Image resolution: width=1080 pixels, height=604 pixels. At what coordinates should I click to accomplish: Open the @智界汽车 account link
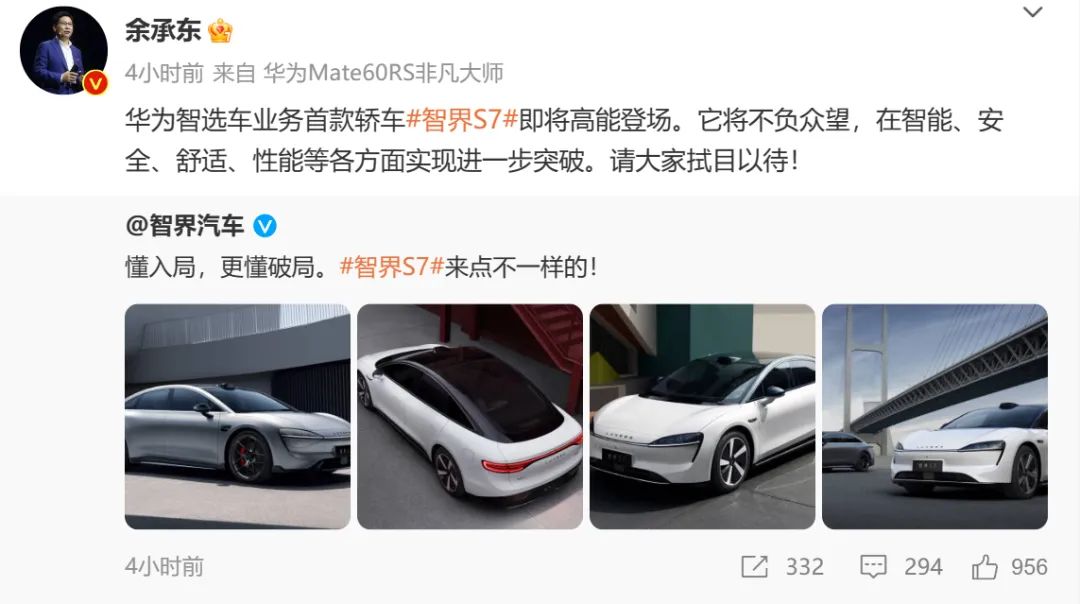click(185, 226)
